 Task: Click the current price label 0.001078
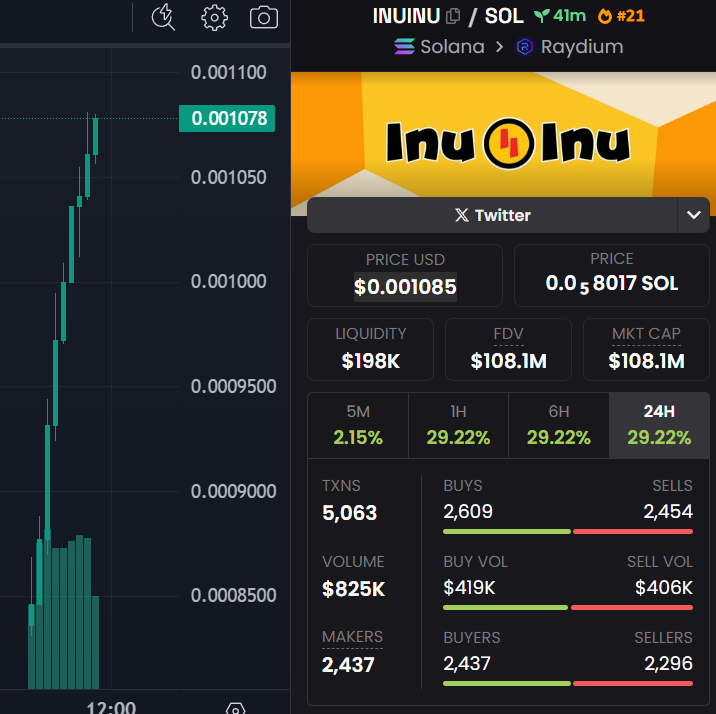click(227, 118)
